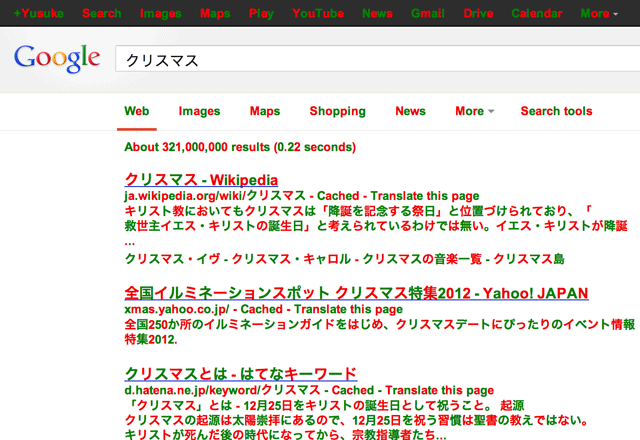
Task: Click the d.hatena.ne.jp/keyword/クリスマス URL text
Action: [x=222, y=390]
